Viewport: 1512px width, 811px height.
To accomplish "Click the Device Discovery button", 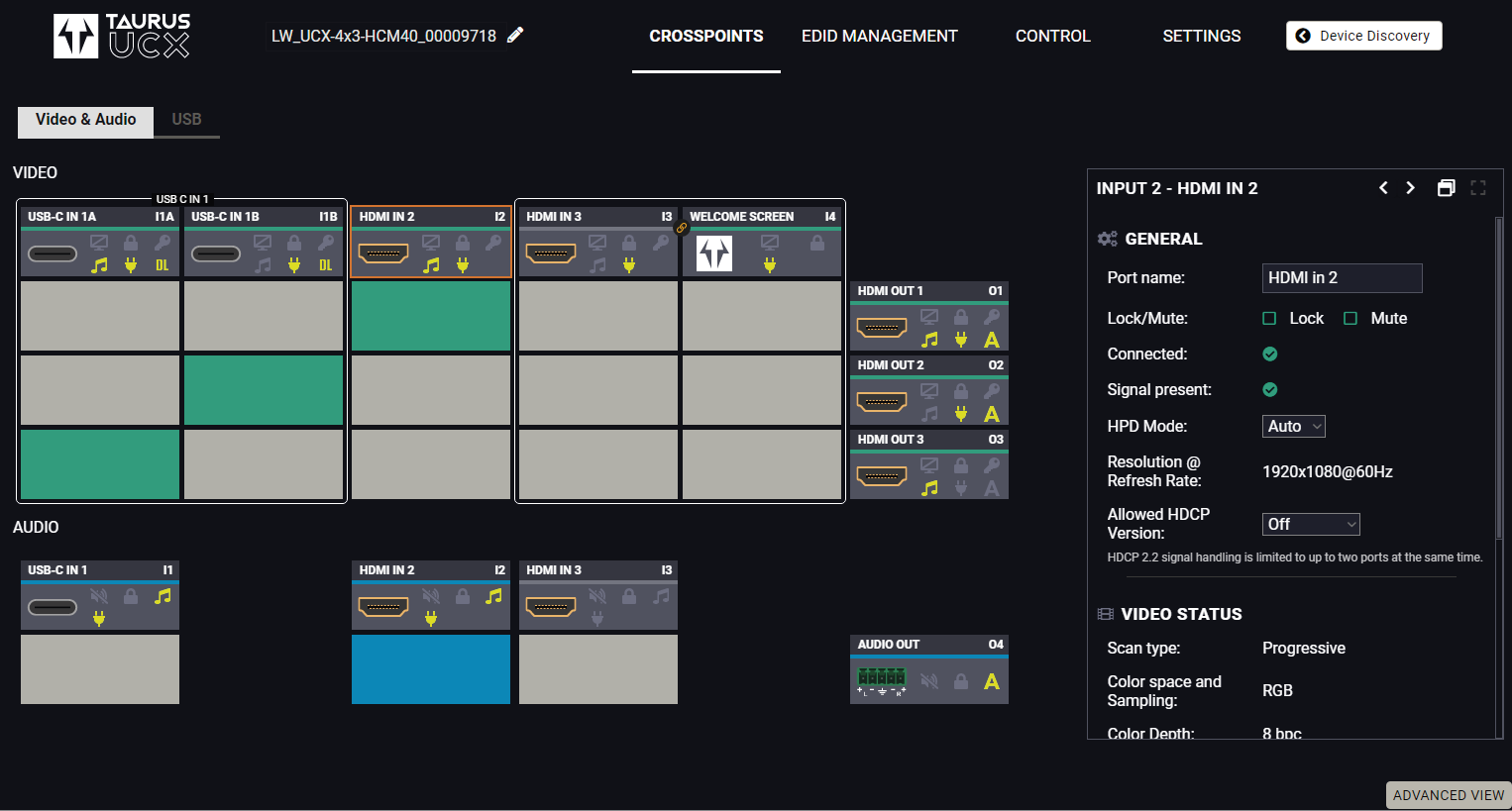I will click(x=1363, y=36).
